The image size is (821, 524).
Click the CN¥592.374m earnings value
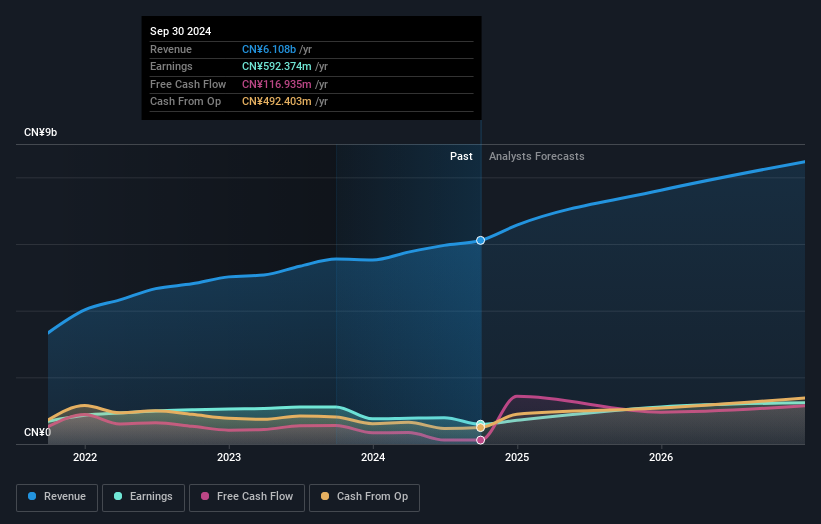276,66
